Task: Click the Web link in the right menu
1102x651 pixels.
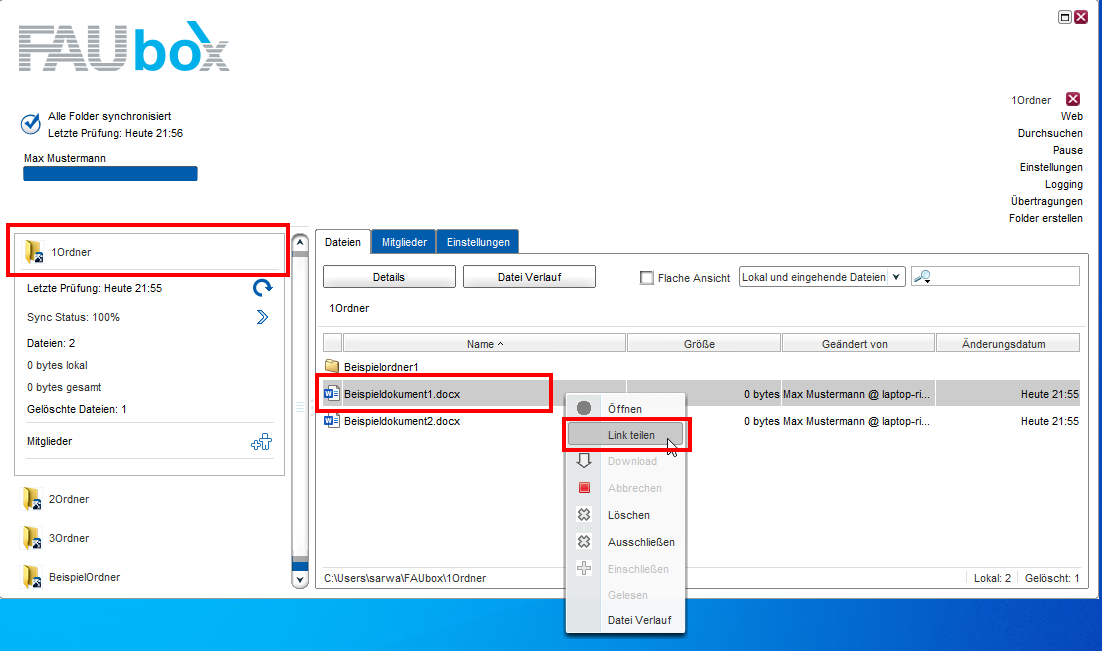Action: coord(1072,116)
